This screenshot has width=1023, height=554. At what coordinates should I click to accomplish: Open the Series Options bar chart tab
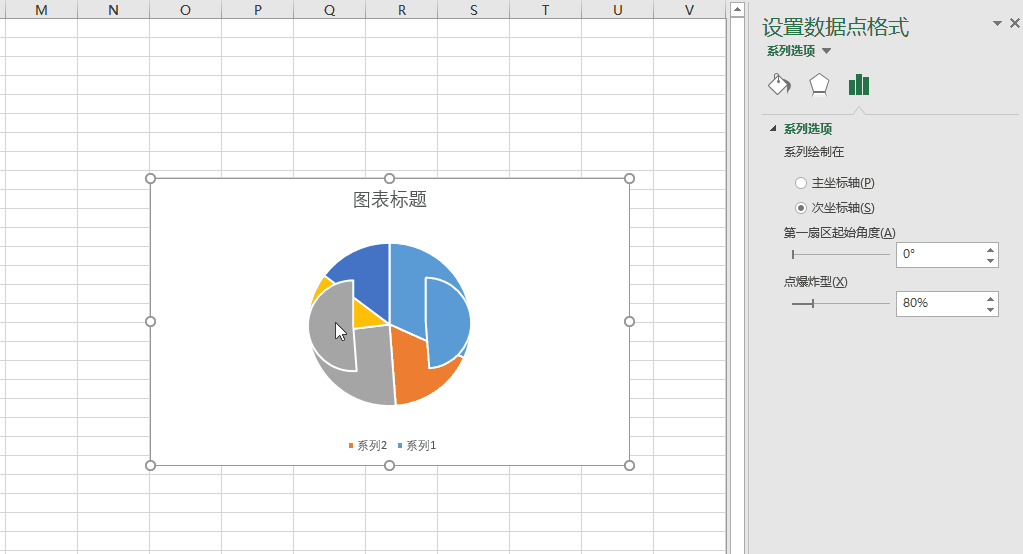(859, 85)
